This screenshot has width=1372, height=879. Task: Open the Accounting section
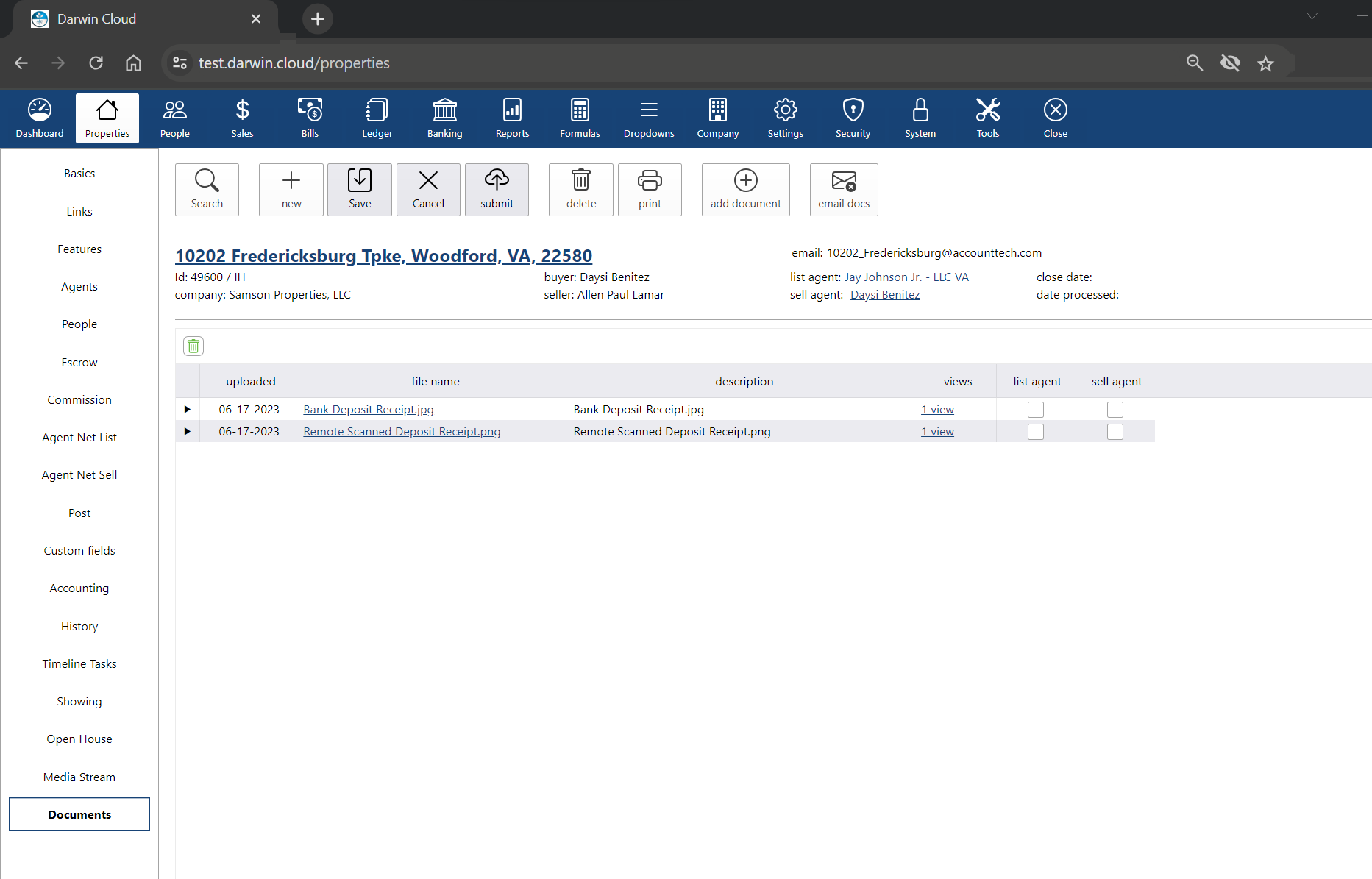(79, 588)
